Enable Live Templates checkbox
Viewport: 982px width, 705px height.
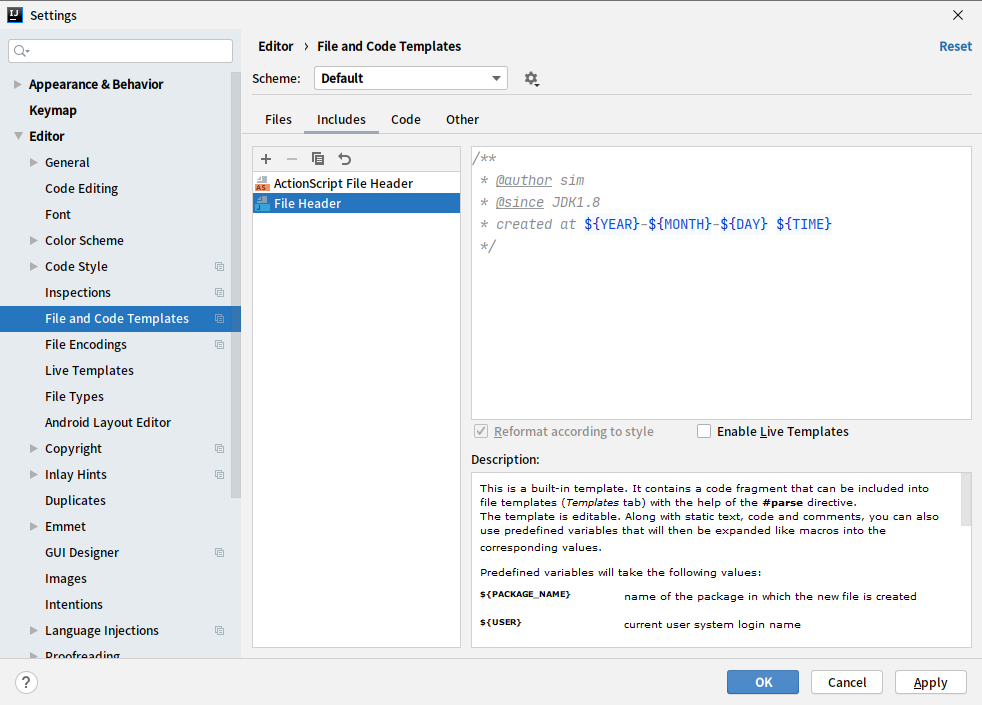[x=704, y=431]
